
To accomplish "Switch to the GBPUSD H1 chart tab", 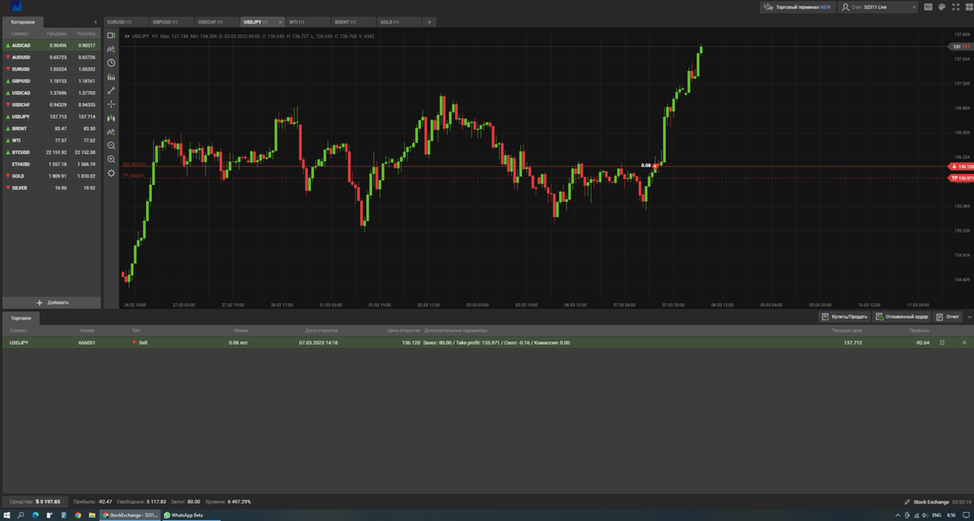I will 171,22.
